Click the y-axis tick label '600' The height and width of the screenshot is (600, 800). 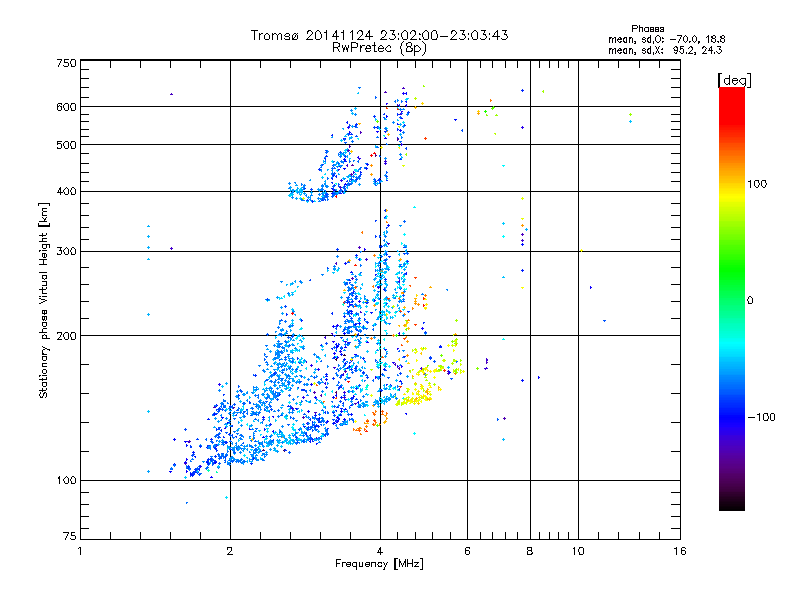click(x=67, y=107)
